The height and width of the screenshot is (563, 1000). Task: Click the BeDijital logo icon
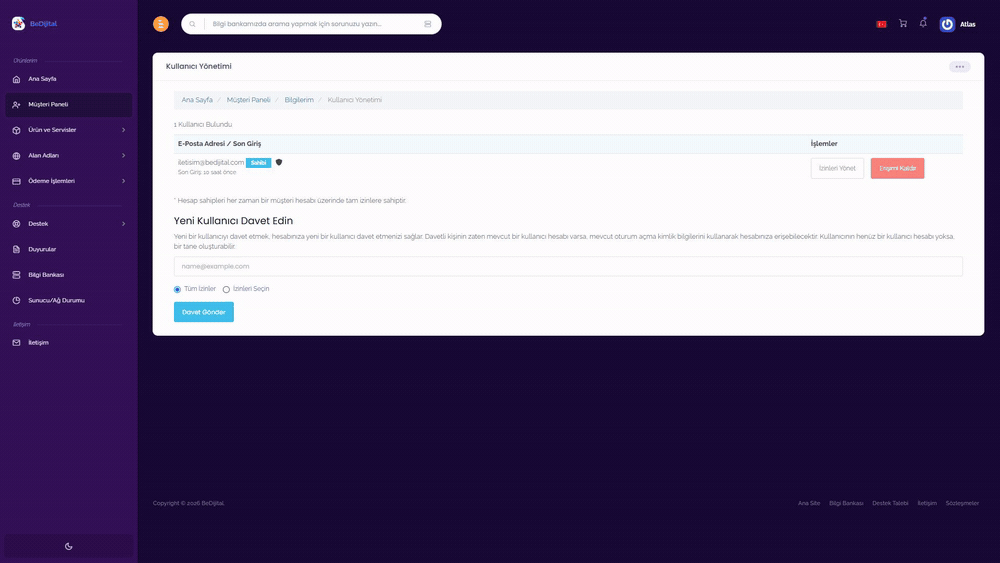(x=18, y=24)
